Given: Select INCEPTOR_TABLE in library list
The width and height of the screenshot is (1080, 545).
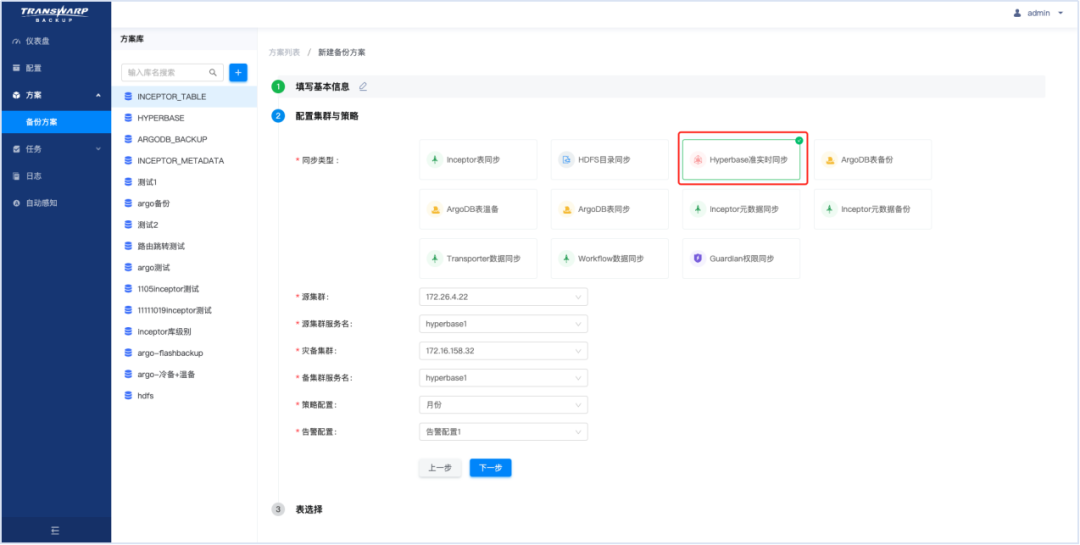Looking at the screenshot, I should point(184,96).
